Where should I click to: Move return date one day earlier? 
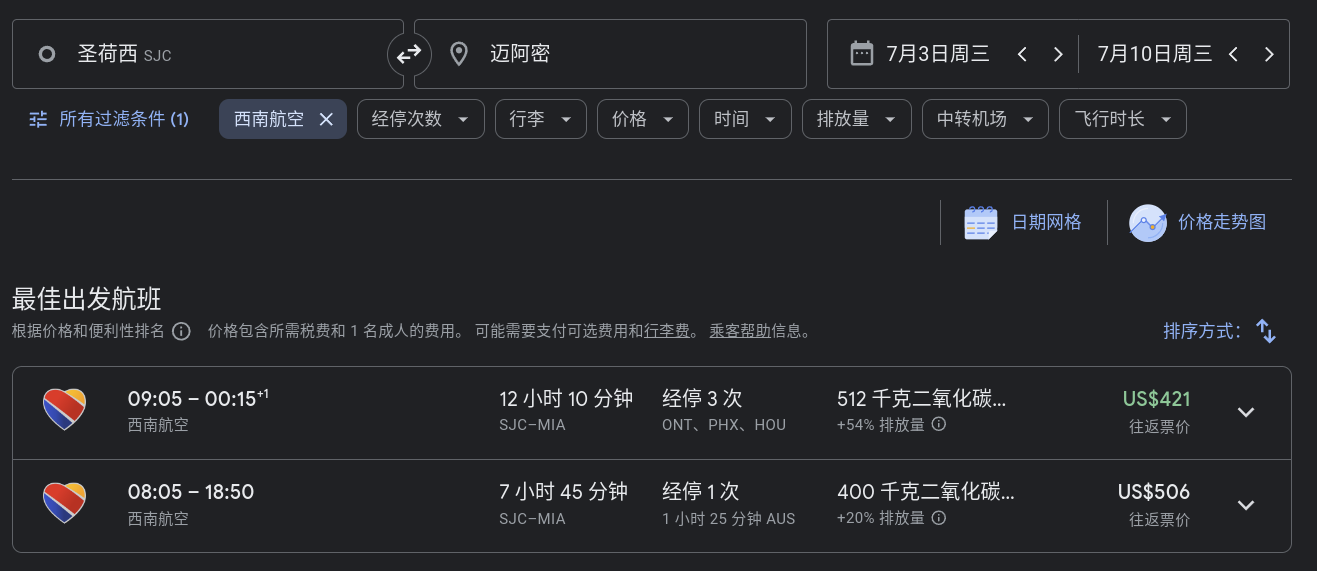click(x=1233, y=54)
